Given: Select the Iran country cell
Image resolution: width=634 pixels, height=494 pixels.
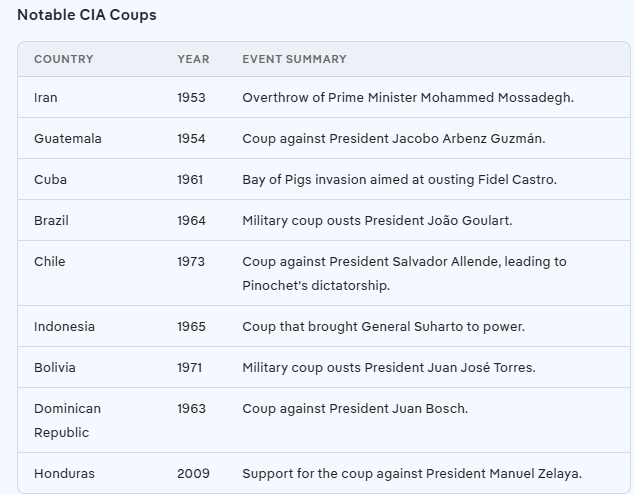Looking at the screenshot, I should coord(46,98).
